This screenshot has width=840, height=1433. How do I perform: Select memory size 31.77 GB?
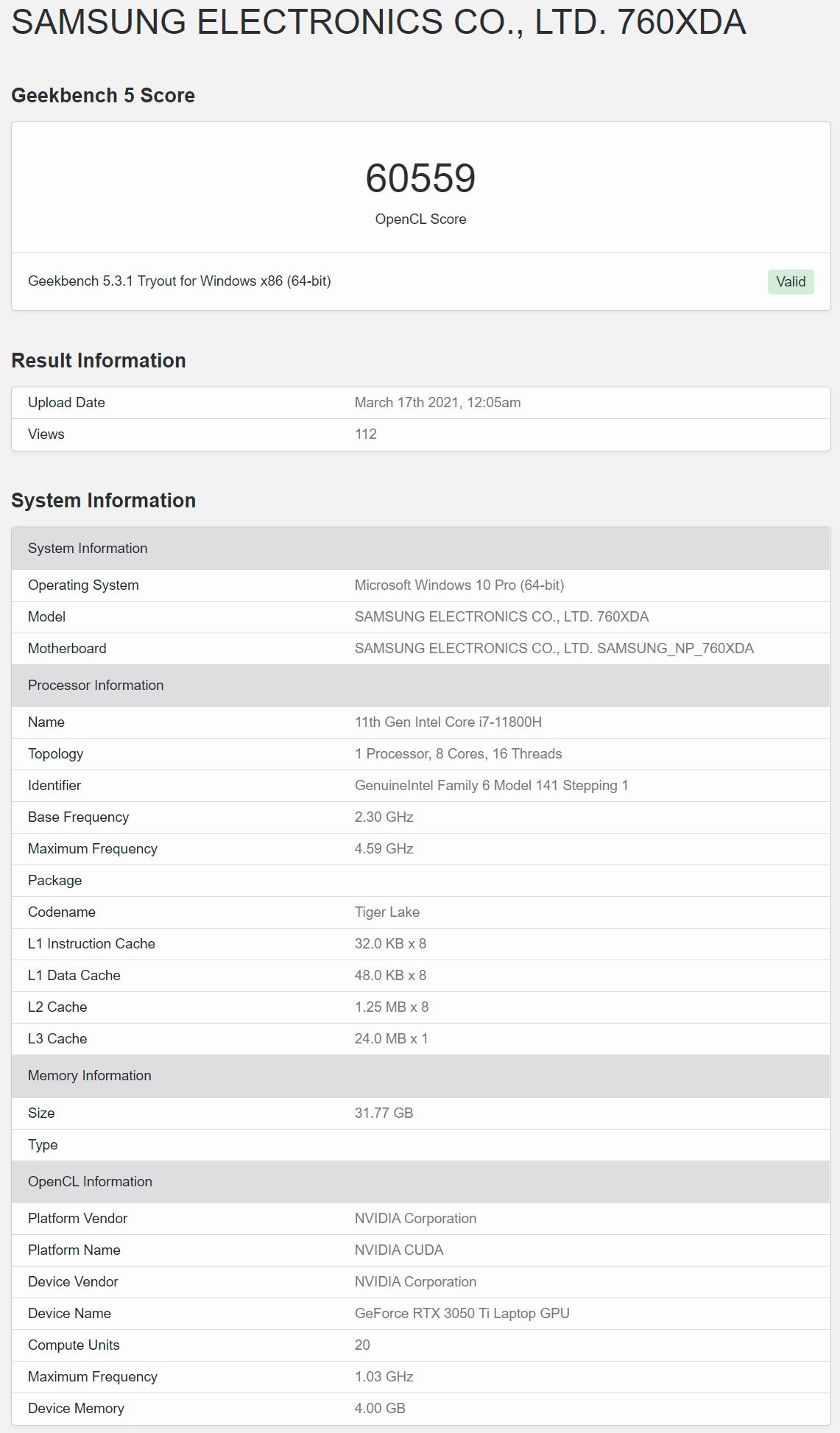[384, 1113]
